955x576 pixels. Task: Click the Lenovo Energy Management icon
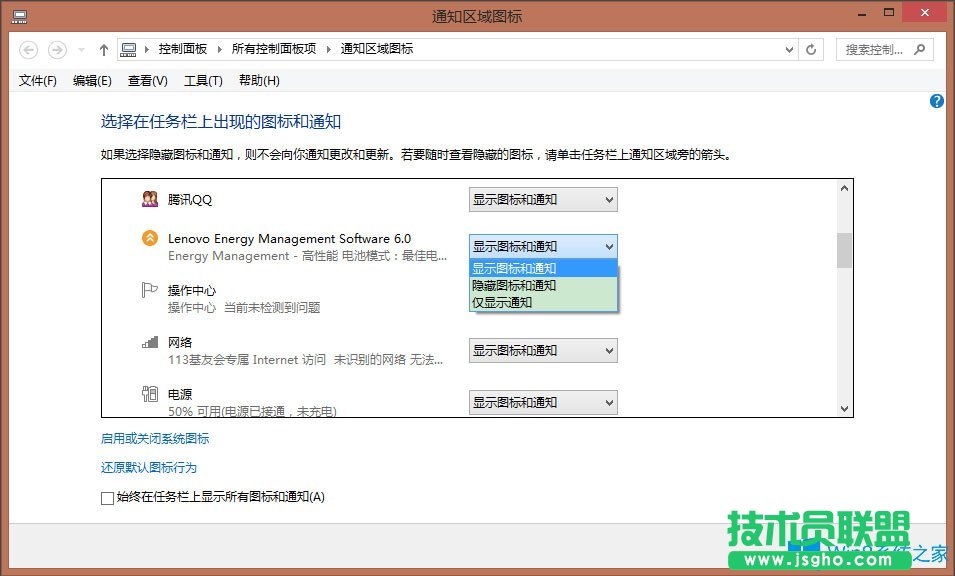[x=150, y=239]
